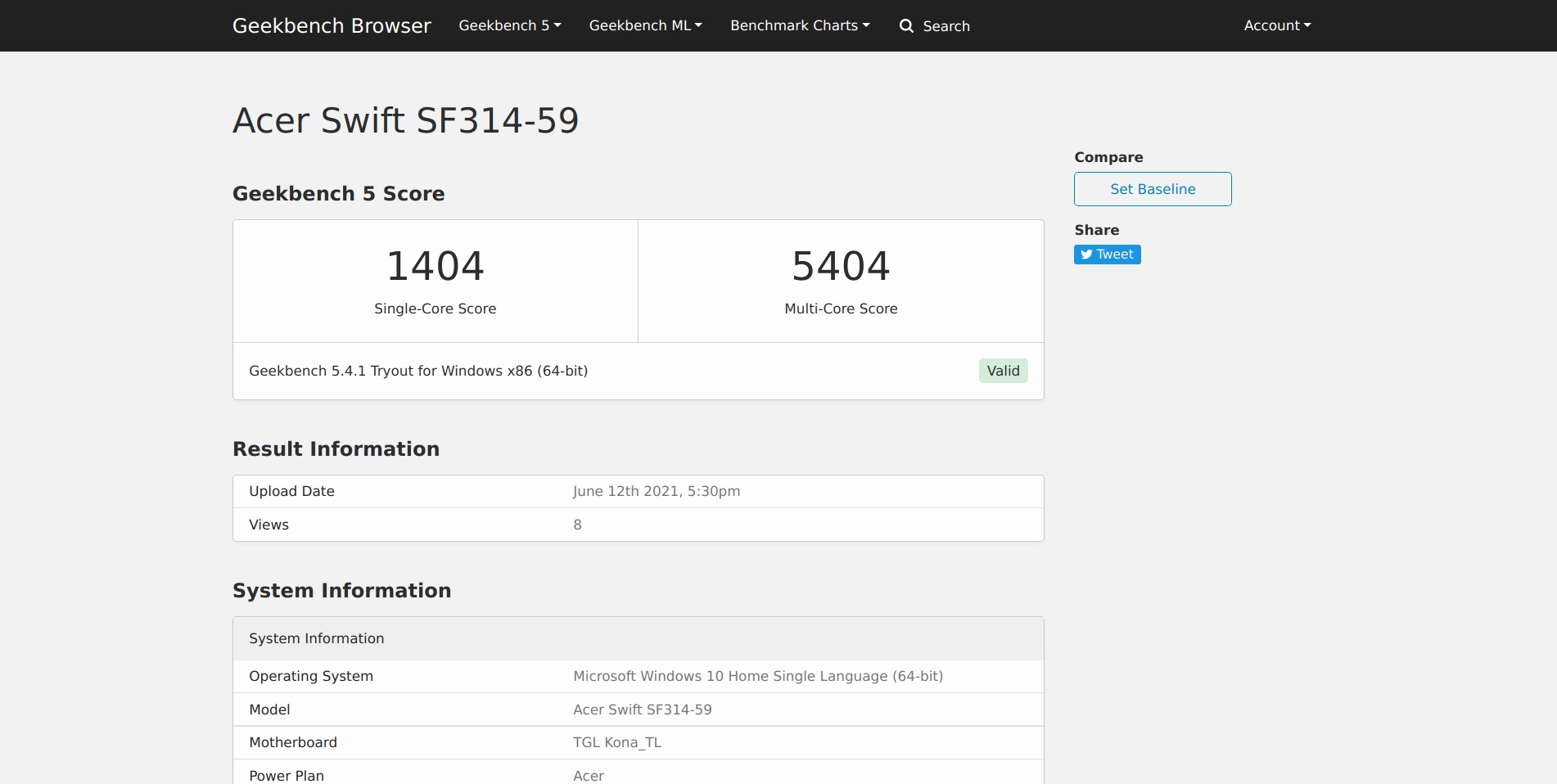The width and height of the screenshot is (1557, 784).
Task: Click the Motherboard row label
Action: (293, 742)
